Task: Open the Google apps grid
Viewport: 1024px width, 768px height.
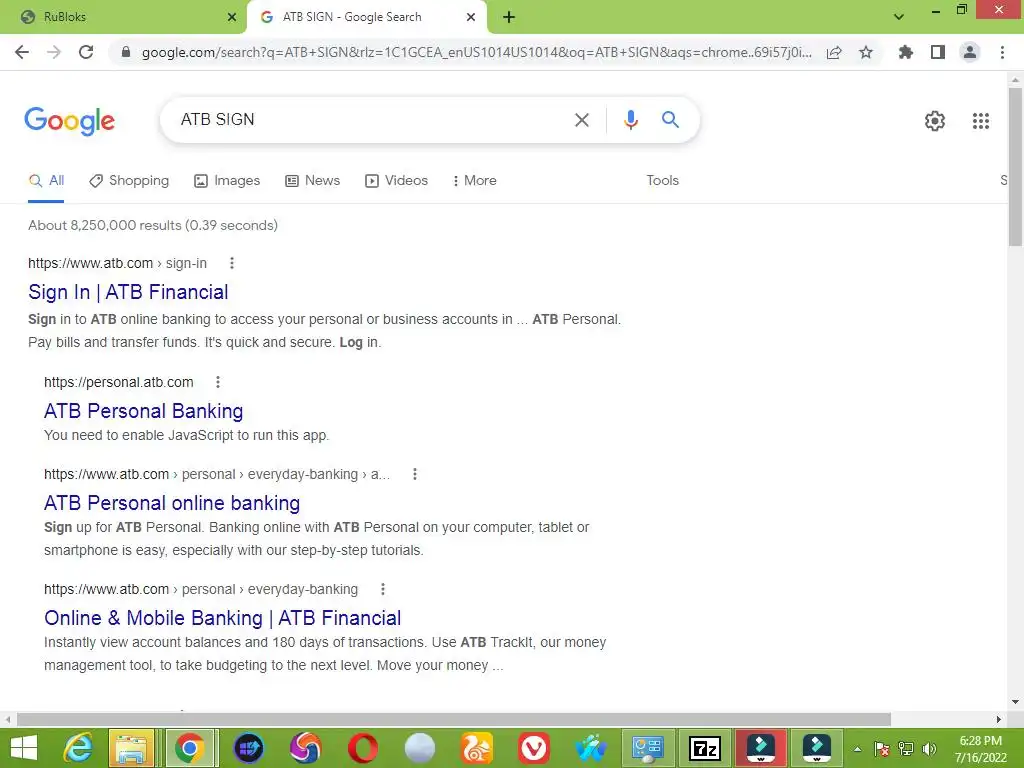Action: [x=981, y=121]
